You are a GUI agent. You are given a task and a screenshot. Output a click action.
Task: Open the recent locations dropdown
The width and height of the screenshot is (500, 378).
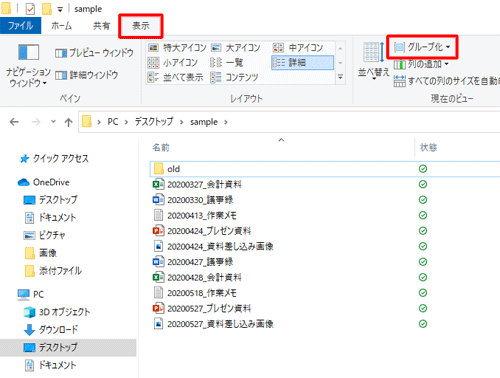[53, 122]
